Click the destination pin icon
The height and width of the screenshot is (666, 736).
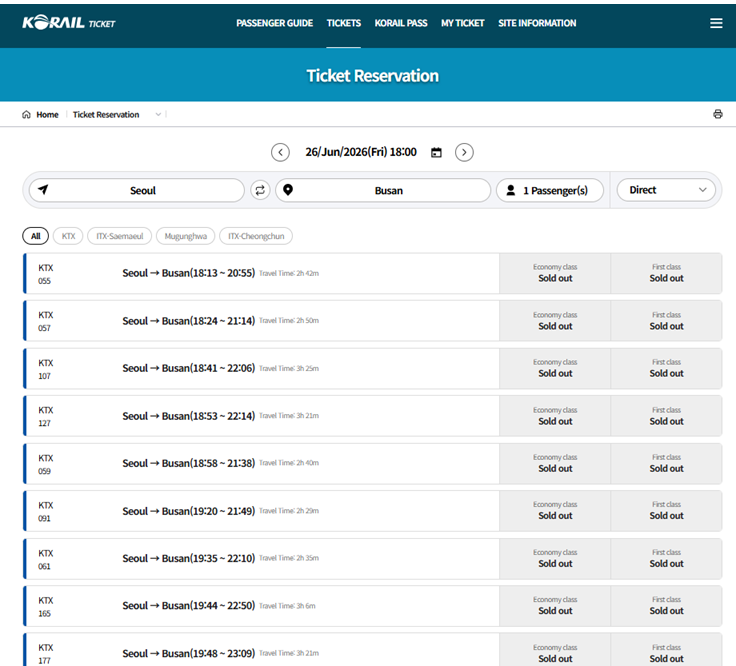coord(288,190)
